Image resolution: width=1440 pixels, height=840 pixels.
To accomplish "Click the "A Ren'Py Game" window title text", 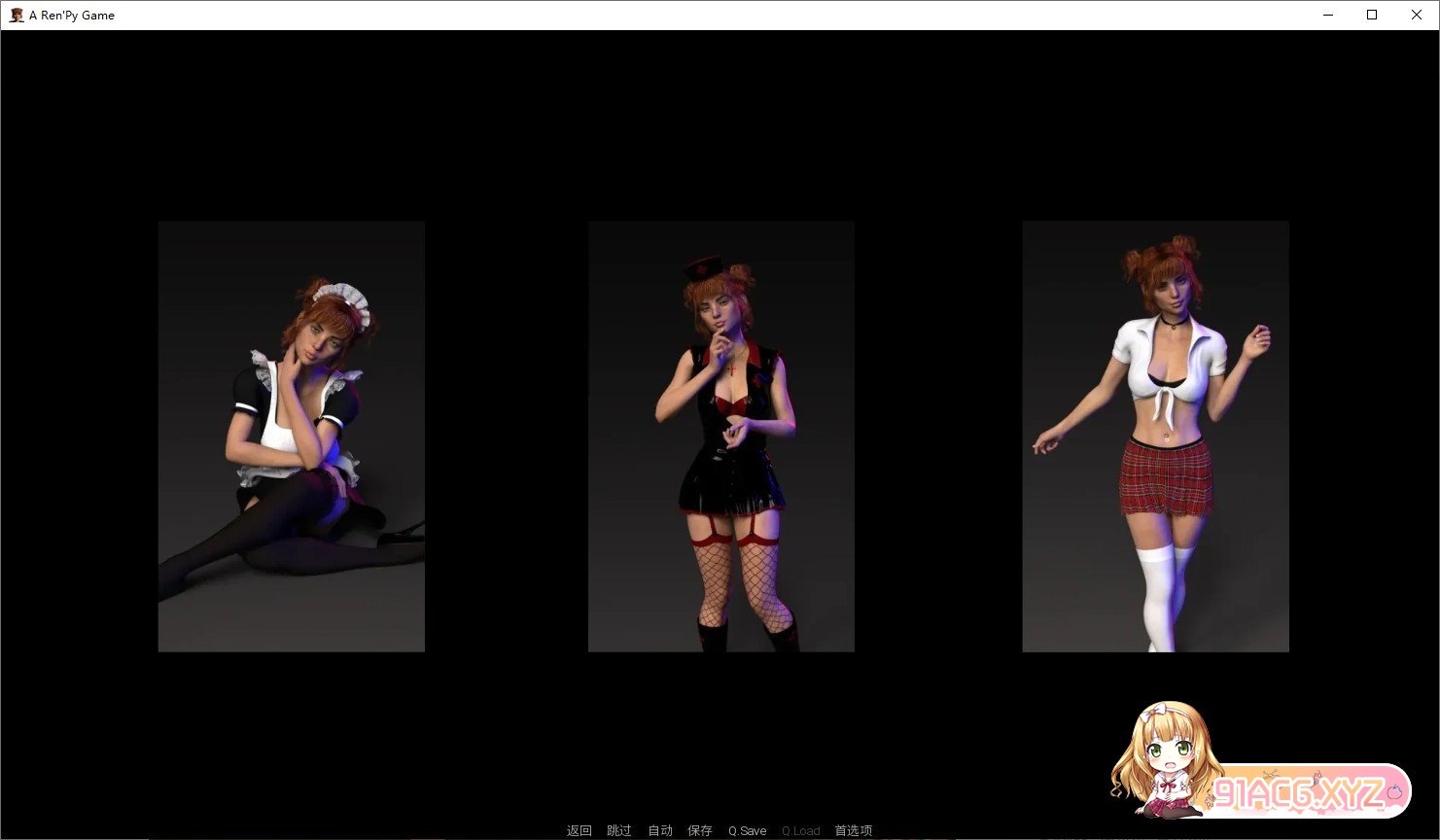I will click(x=72, y=15).
